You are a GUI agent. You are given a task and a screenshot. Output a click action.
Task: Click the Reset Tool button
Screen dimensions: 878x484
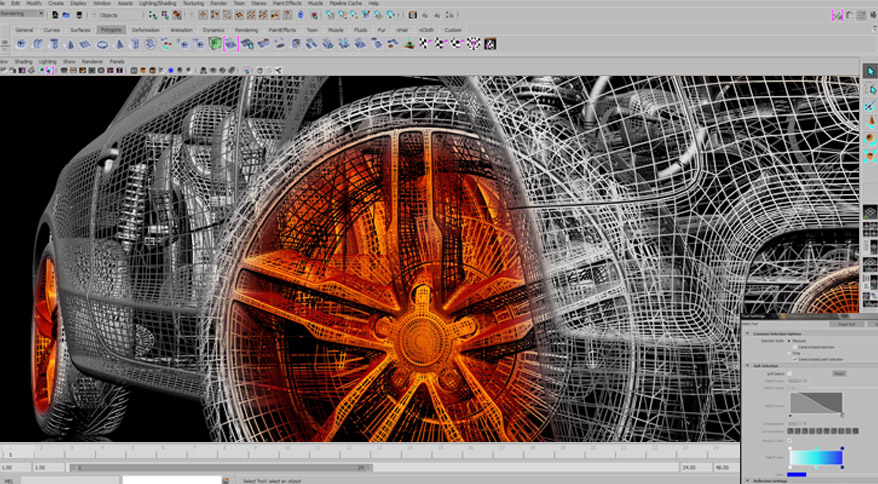[x=846, y=324]
